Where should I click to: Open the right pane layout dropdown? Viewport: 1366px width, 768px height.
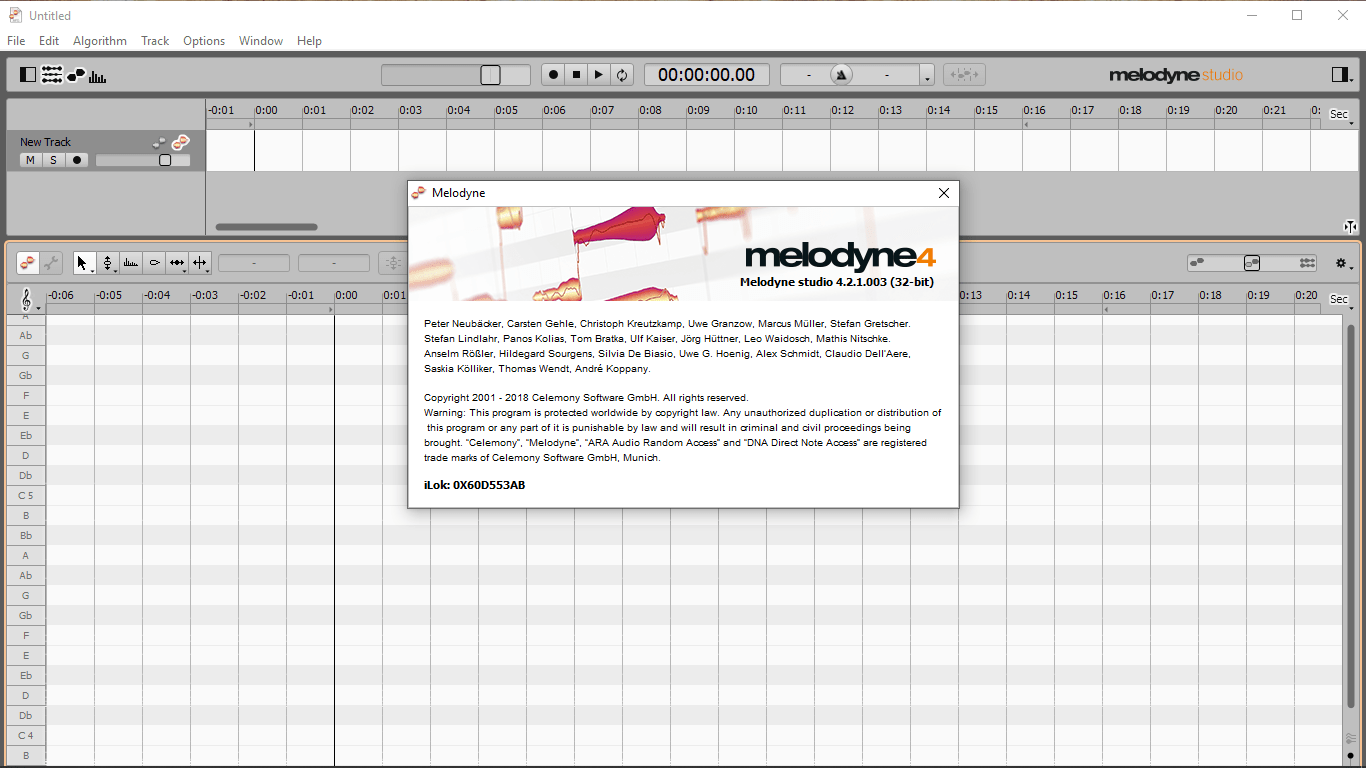pyautogui.click(x=1341, y=75)
